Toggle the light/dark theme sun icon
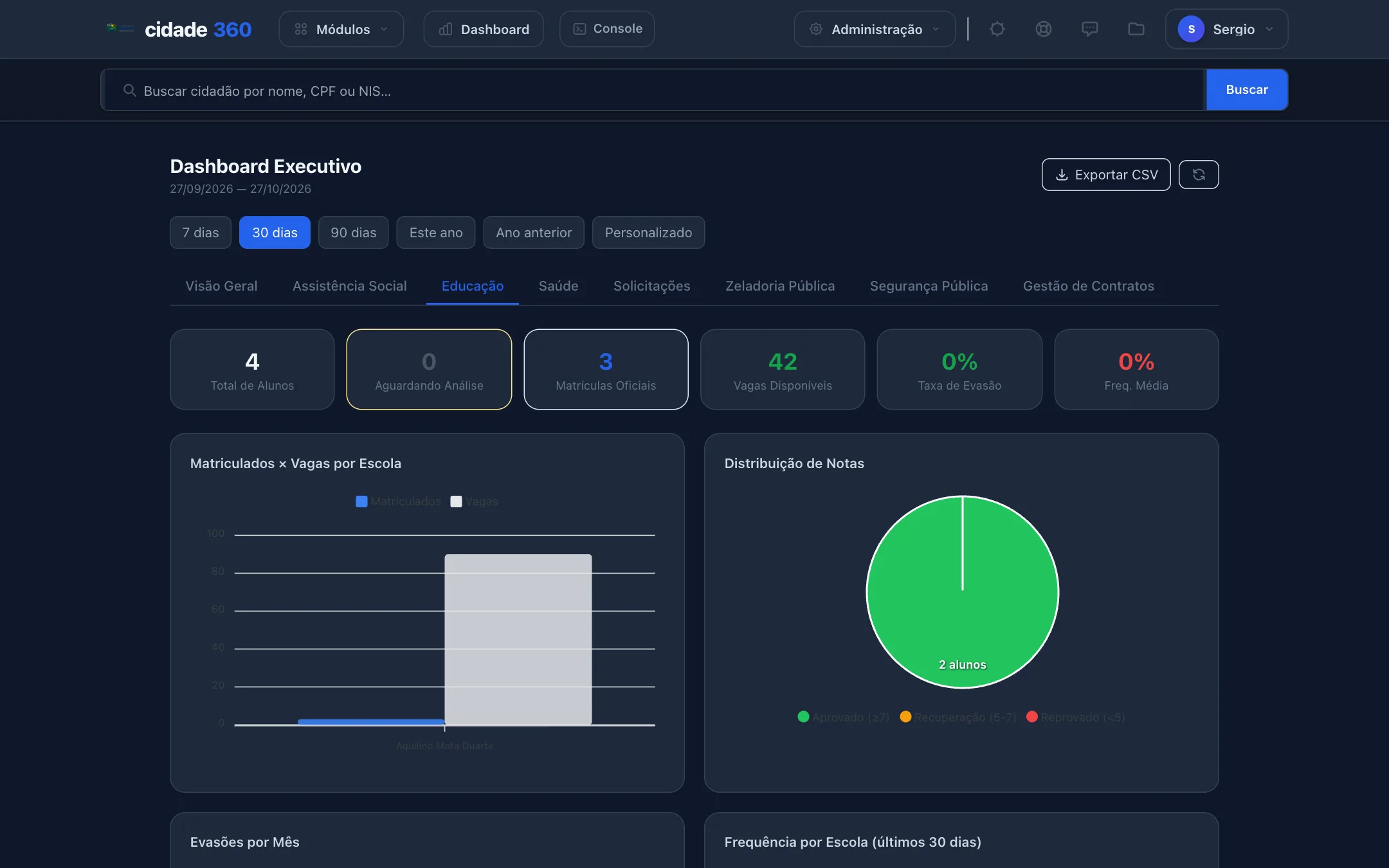This screenshot has width=1389, height=868. click(x=997, y=29)
